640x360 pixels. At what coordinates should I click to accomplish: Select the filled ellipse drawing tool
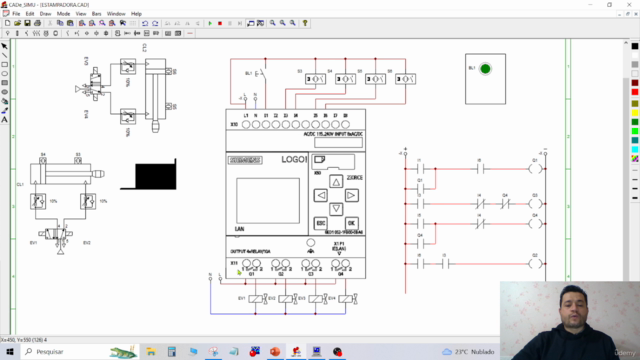coord(4,92)
